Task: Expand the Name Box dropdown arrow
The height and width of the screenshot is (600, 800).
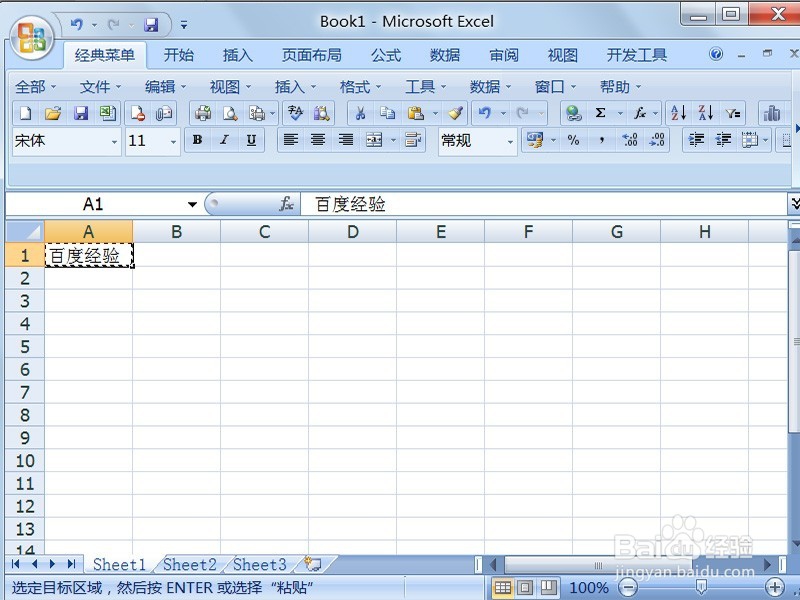Action: tap(192, 205)
